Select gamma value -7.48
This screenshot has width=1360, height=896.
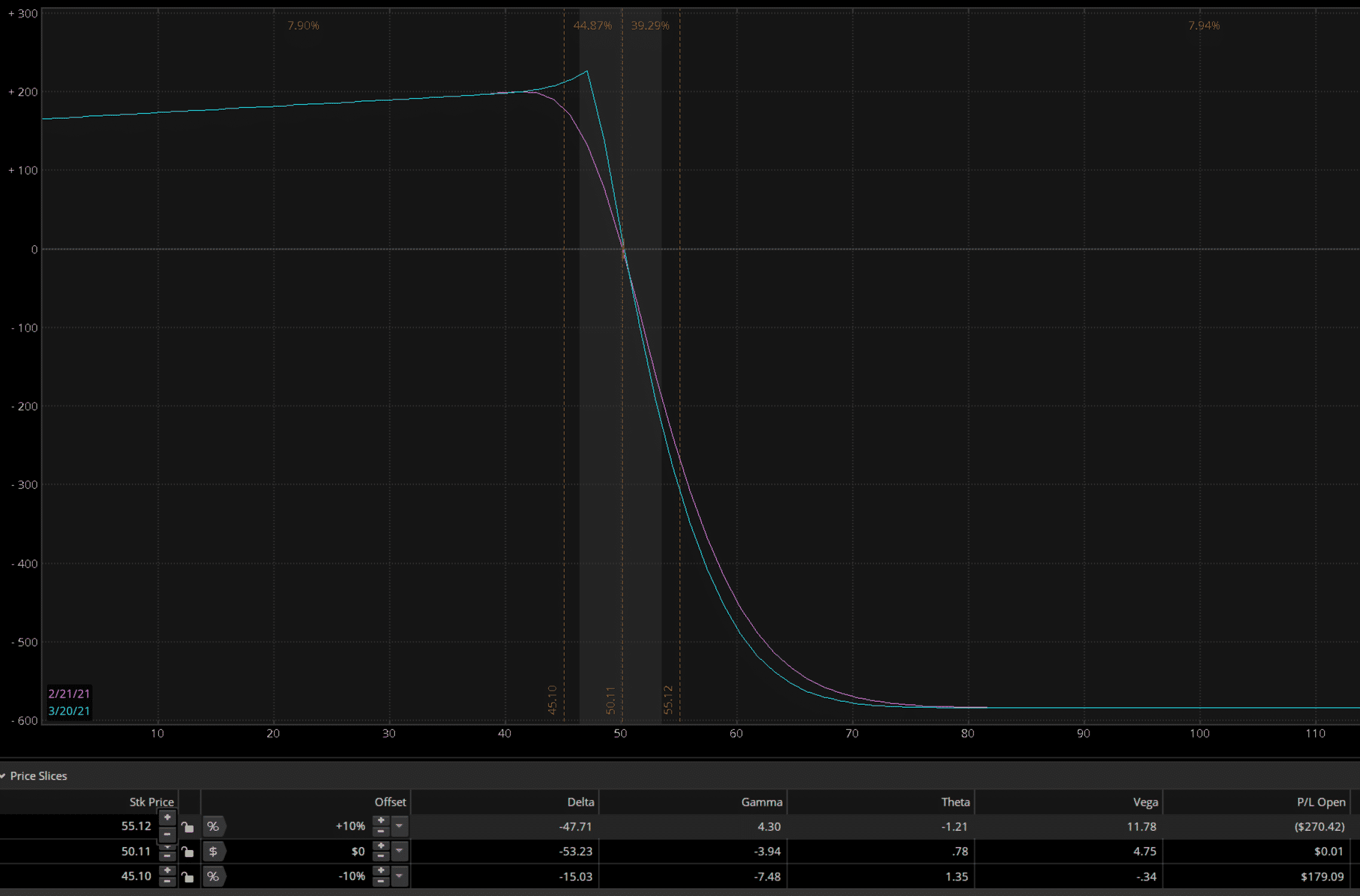click(767, 877)
